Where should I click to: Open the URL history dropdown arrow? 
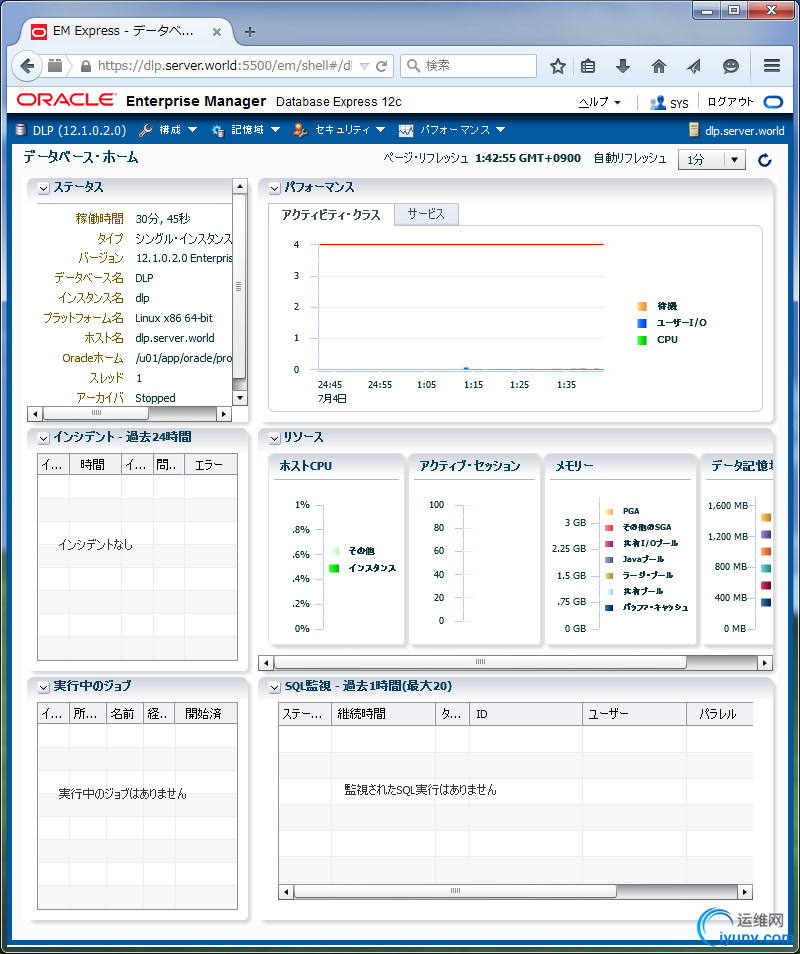pos(364,66)
